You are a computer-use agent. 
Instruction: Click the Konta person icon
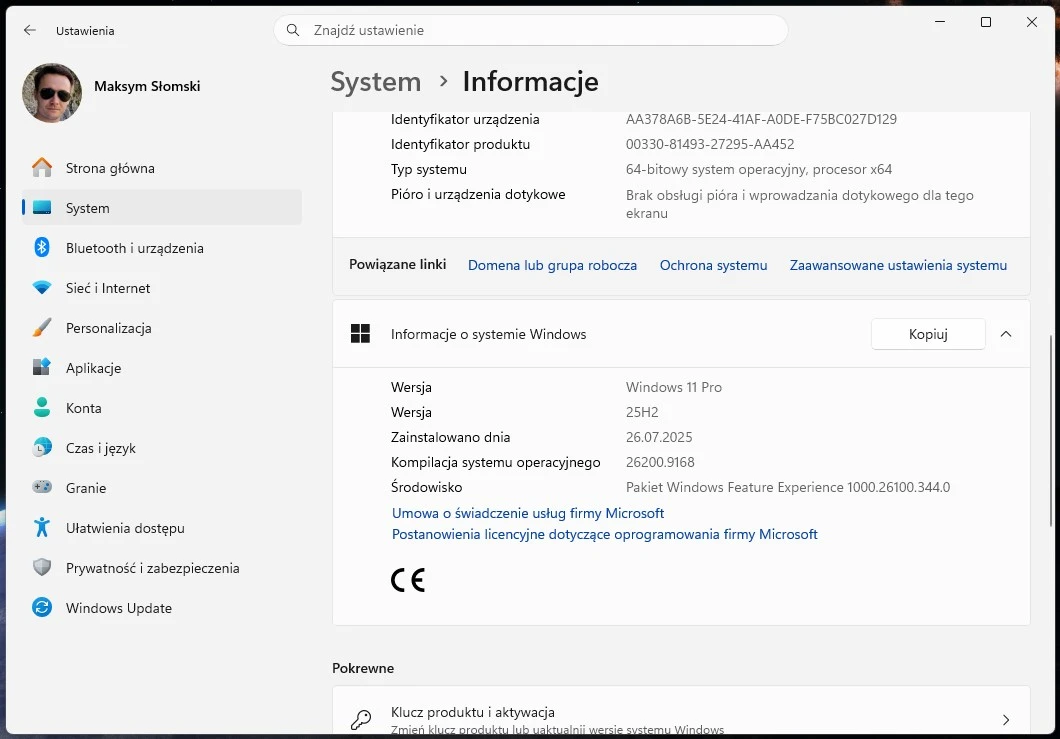pyautogui.click(x=42, y=407)
